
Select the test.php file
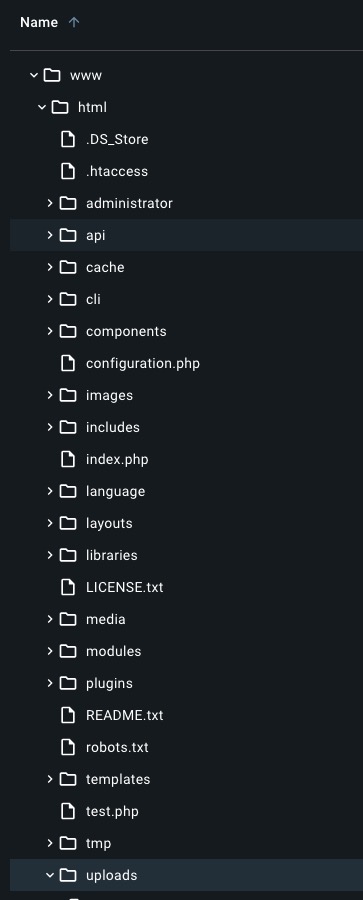click(187, 812)
